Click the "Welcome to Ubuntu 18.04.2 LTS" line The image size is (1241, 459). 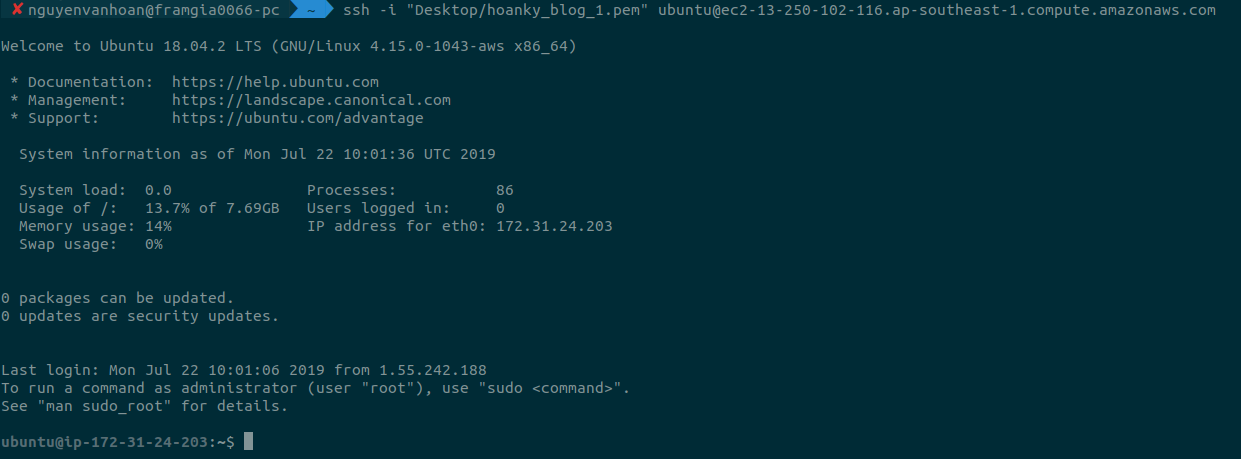288,46
